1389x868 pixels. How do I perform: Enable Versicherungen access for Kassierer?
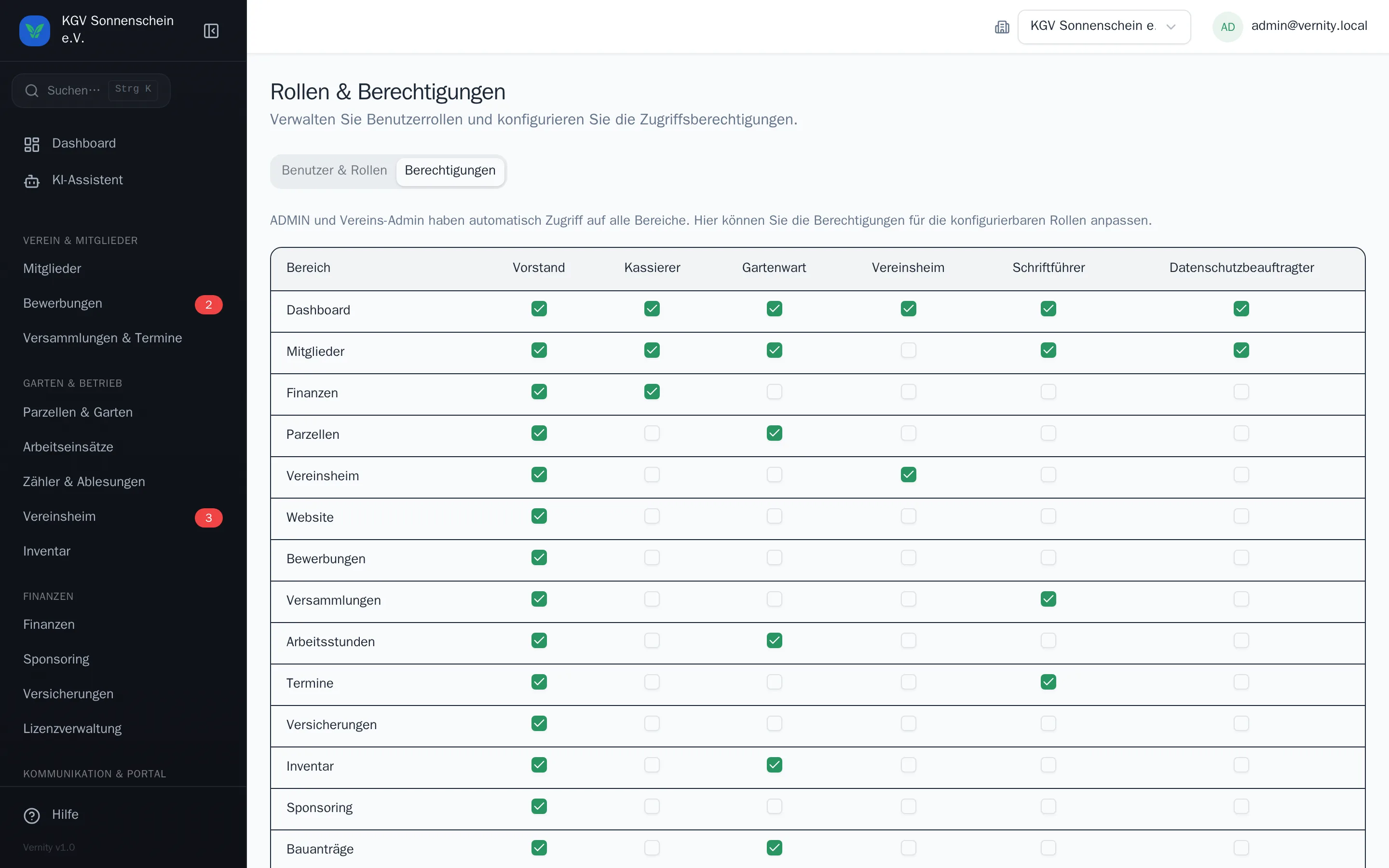[x=652, y=724]
